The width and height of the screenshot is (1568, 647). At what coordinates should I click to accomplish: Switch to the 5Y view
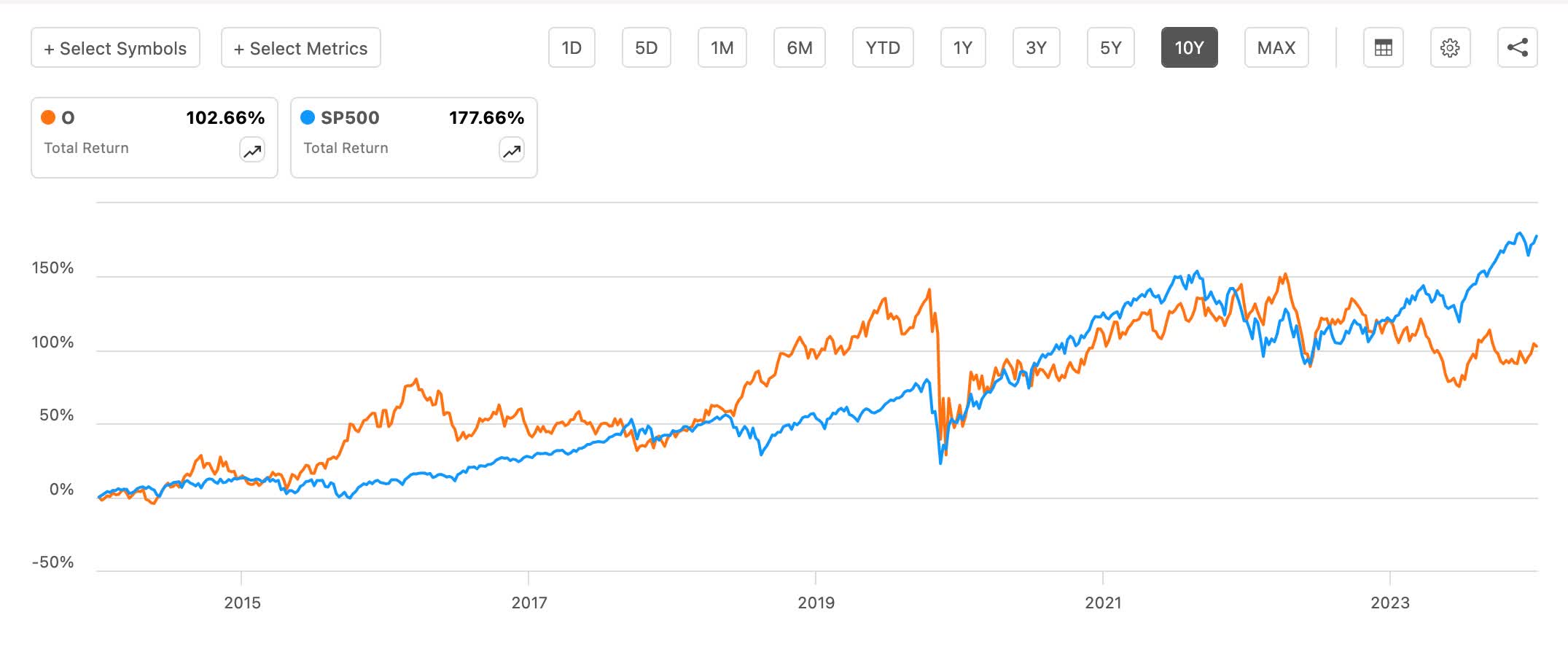coord(1110,47)
